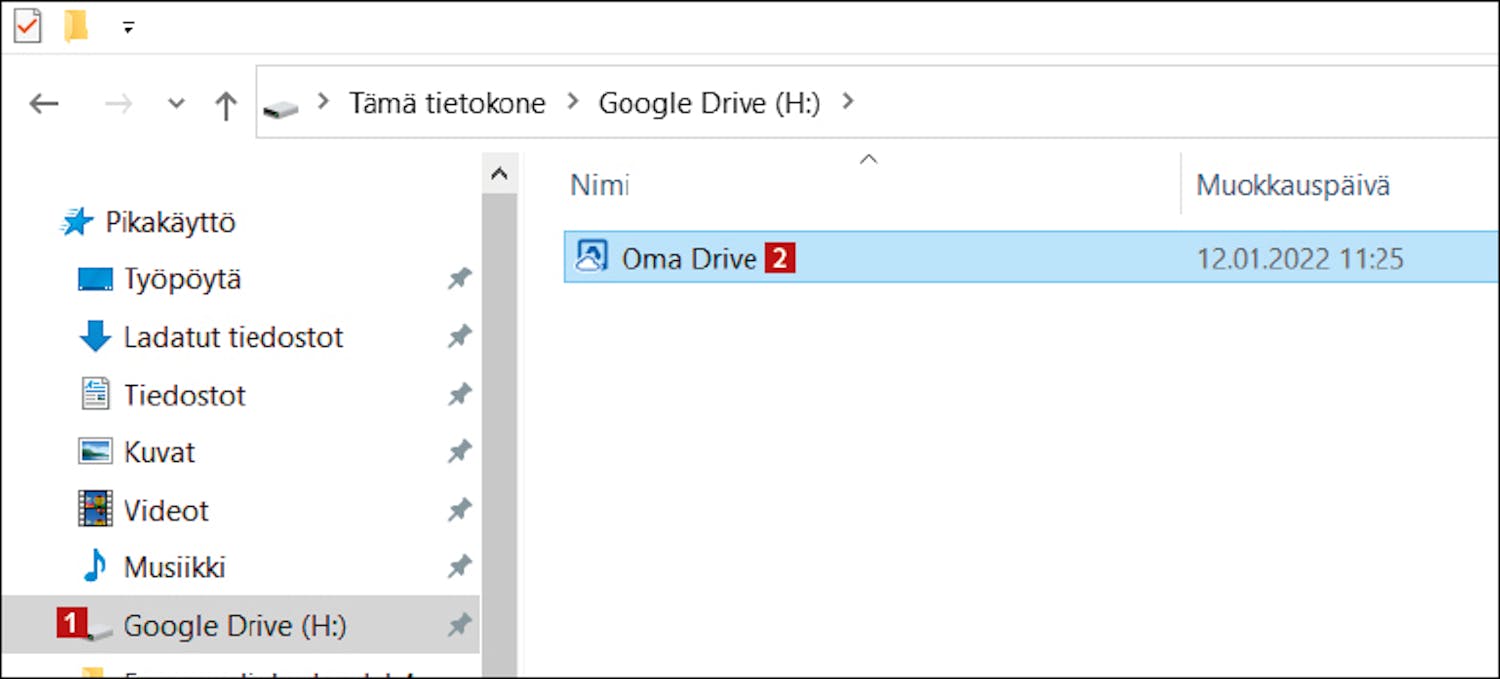The width and height of the screenshot is (1500, 679).
Task: Toggle the pin beside Kuvat
Action: point(459,452)
